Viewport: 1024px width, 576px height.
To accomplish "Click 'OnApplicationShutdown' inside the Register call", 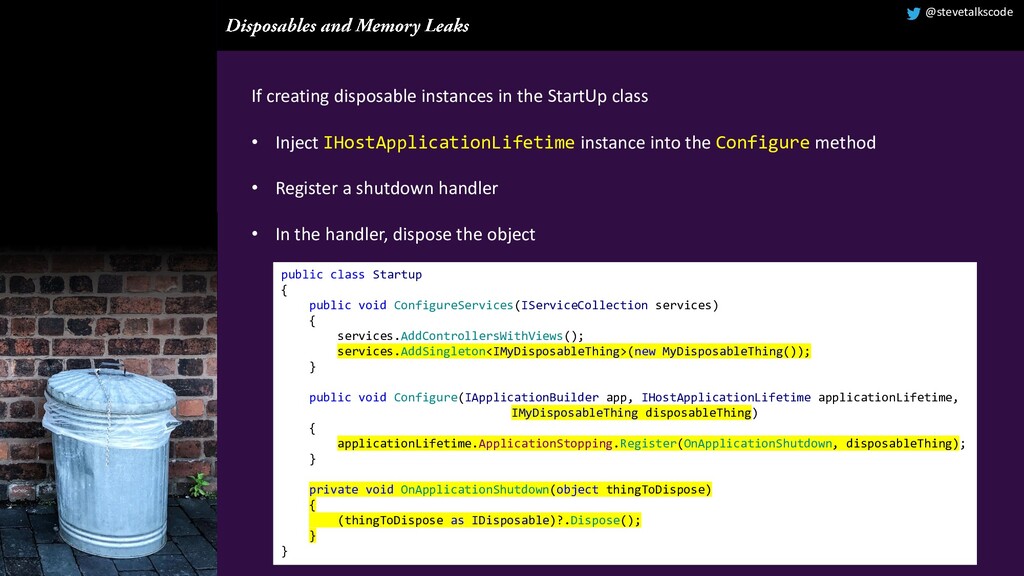I will coord(758,443).
